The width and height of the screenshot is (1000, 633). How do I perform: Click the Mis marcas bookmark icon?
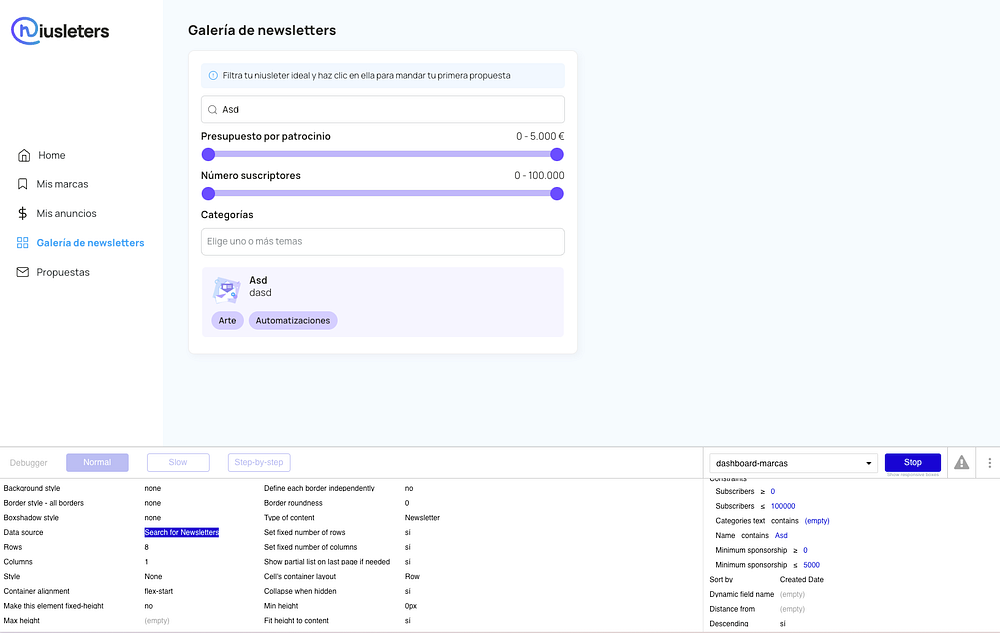point(23,184)
